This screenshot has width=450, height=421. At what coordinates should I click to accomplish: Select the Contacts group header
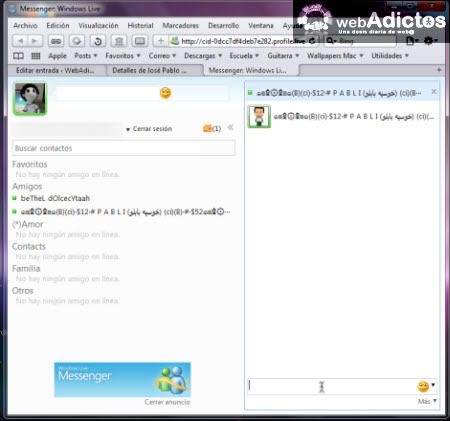tap(29, 246)
